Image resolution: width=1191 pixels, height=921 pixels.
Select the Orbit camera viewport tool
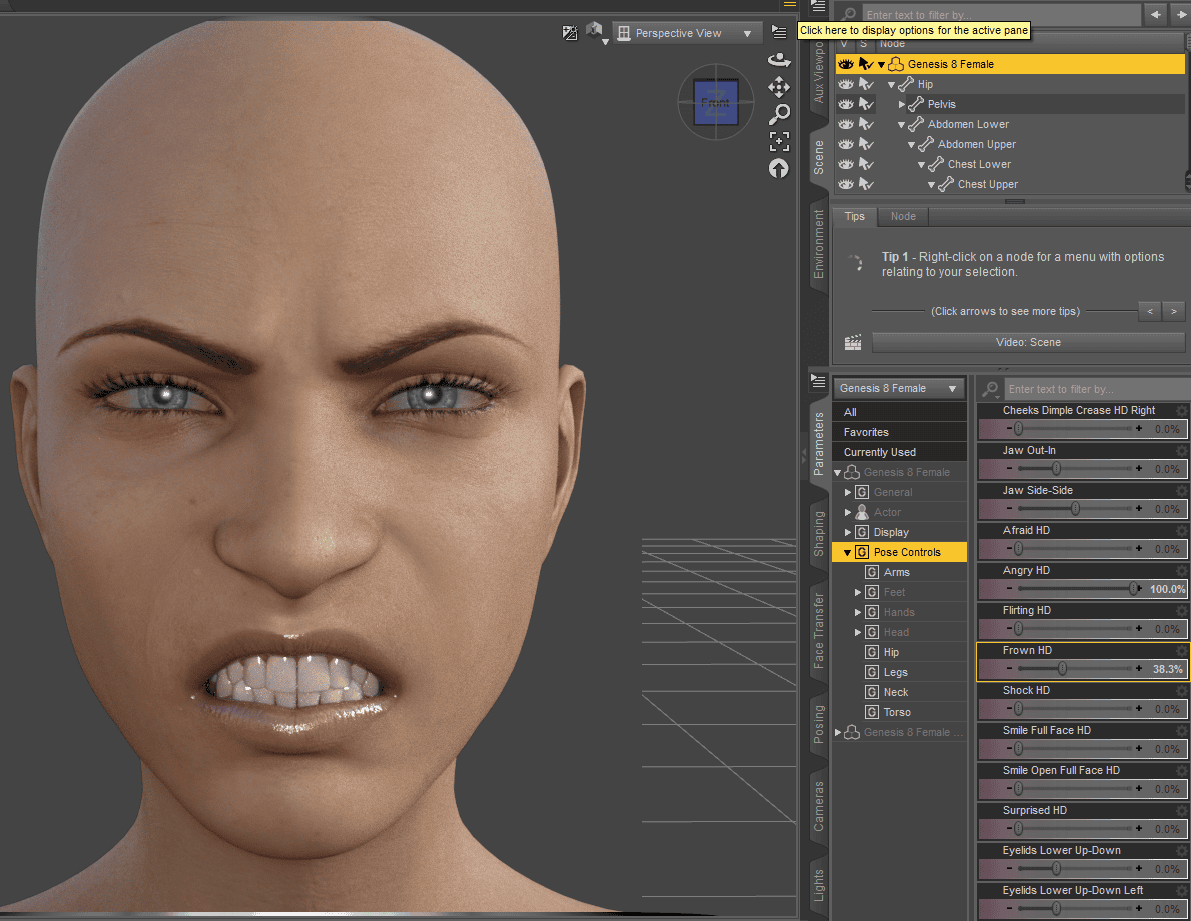(779, 59)
